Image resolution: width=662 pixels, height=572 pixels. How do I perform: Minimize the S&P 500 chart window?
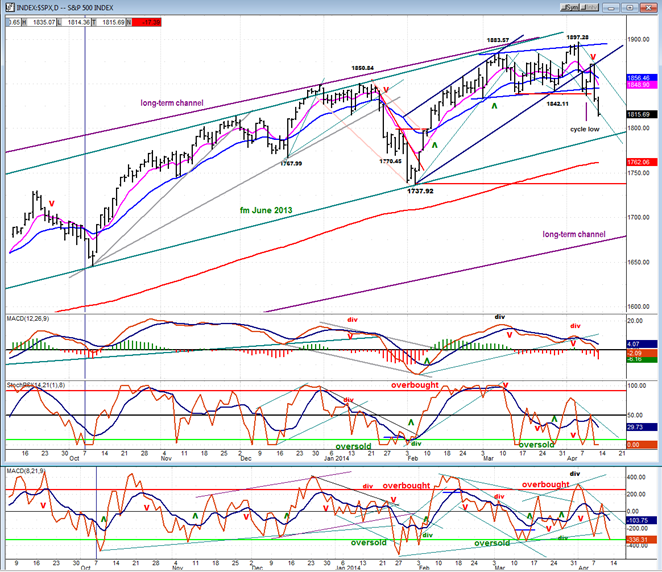pos(611,7)
